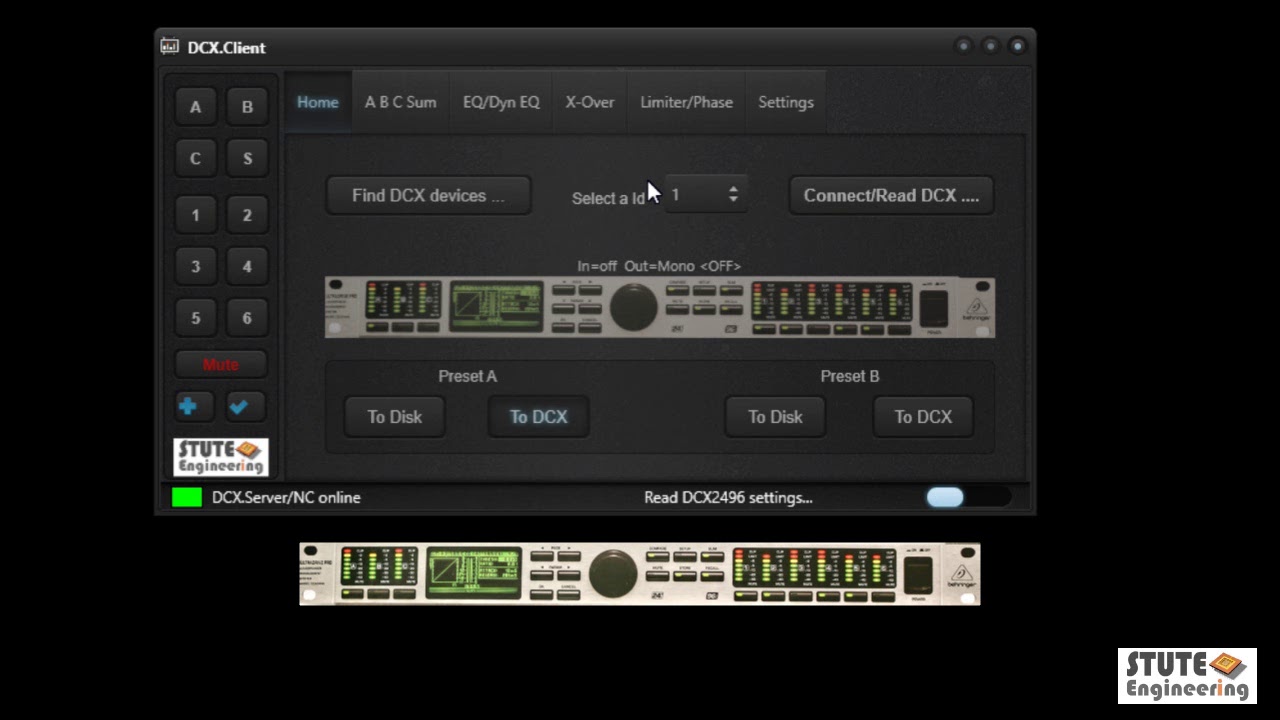Click 'In=off Out=Mono <OFF>' status text

(x=659, y=266)
